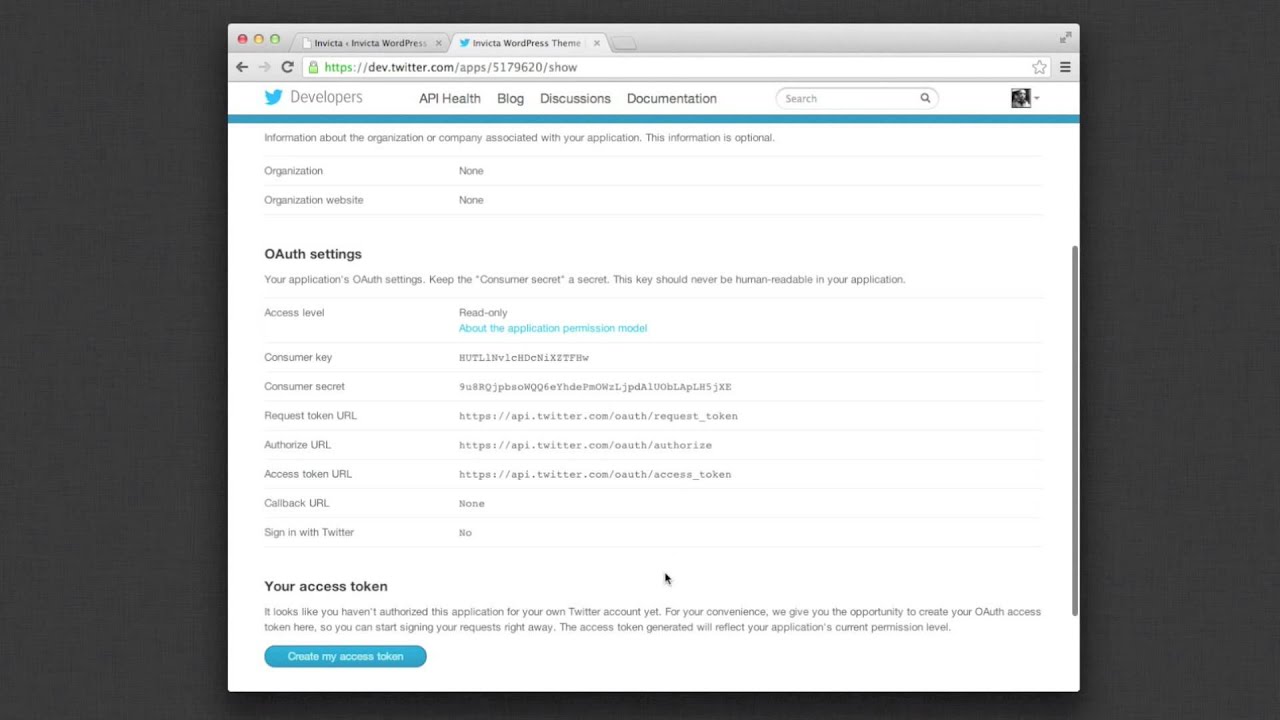This screenshot has height=720, width=1280.
Task: Select the Consumer secret value text
Action: point(595,386)
